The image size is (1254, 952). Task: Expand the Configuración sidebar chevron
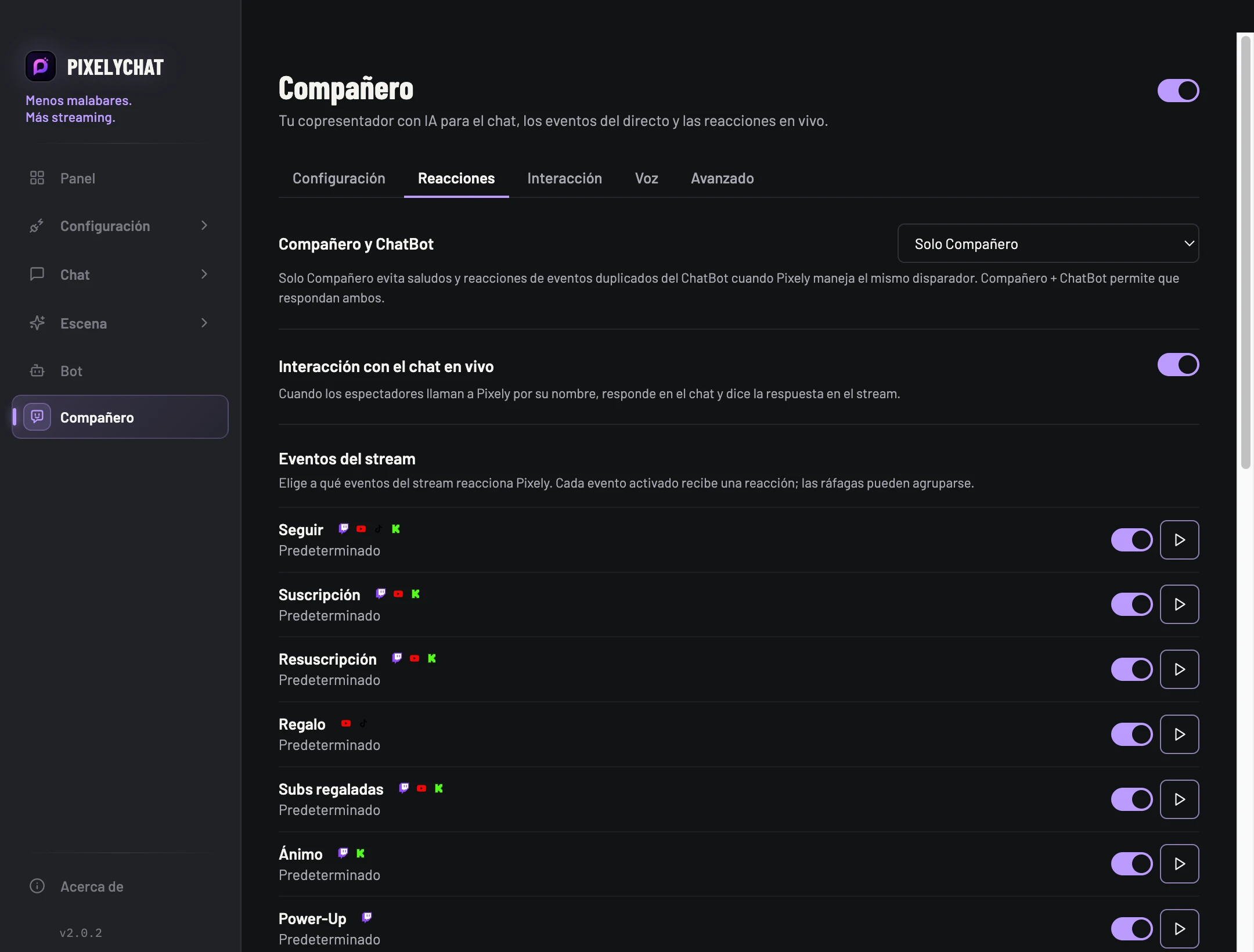pyautogui.click(x=204, y=225)
